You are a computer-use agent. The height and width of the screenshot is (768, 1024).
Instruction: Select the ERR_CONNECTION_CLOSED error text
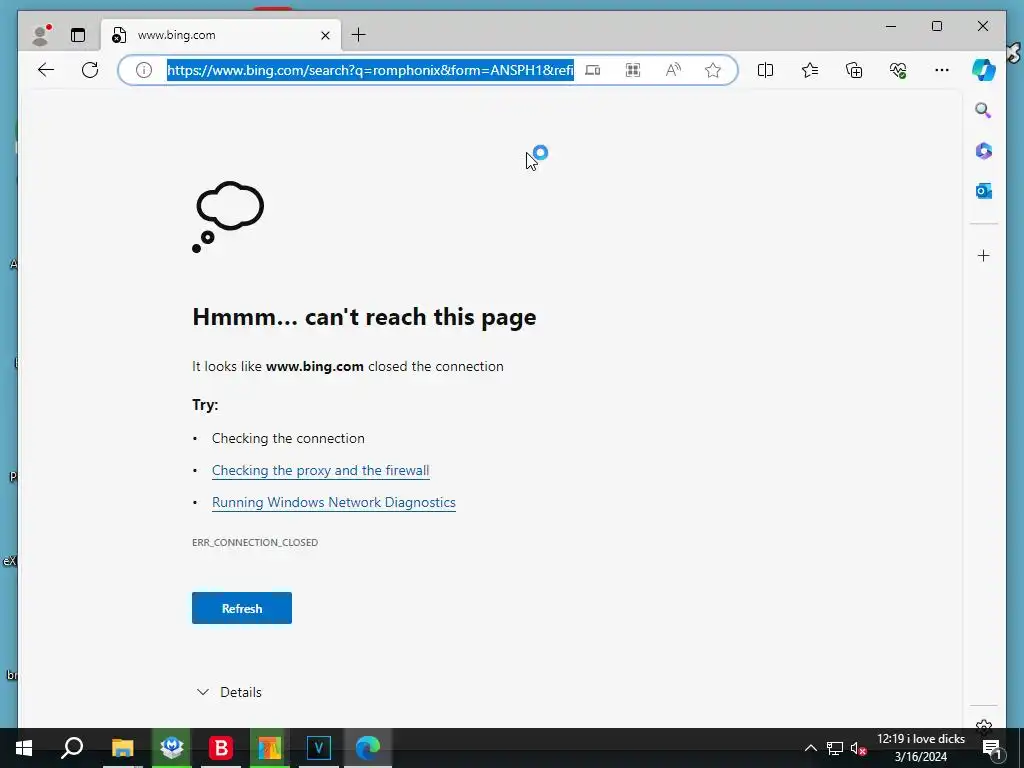[255, 542]
